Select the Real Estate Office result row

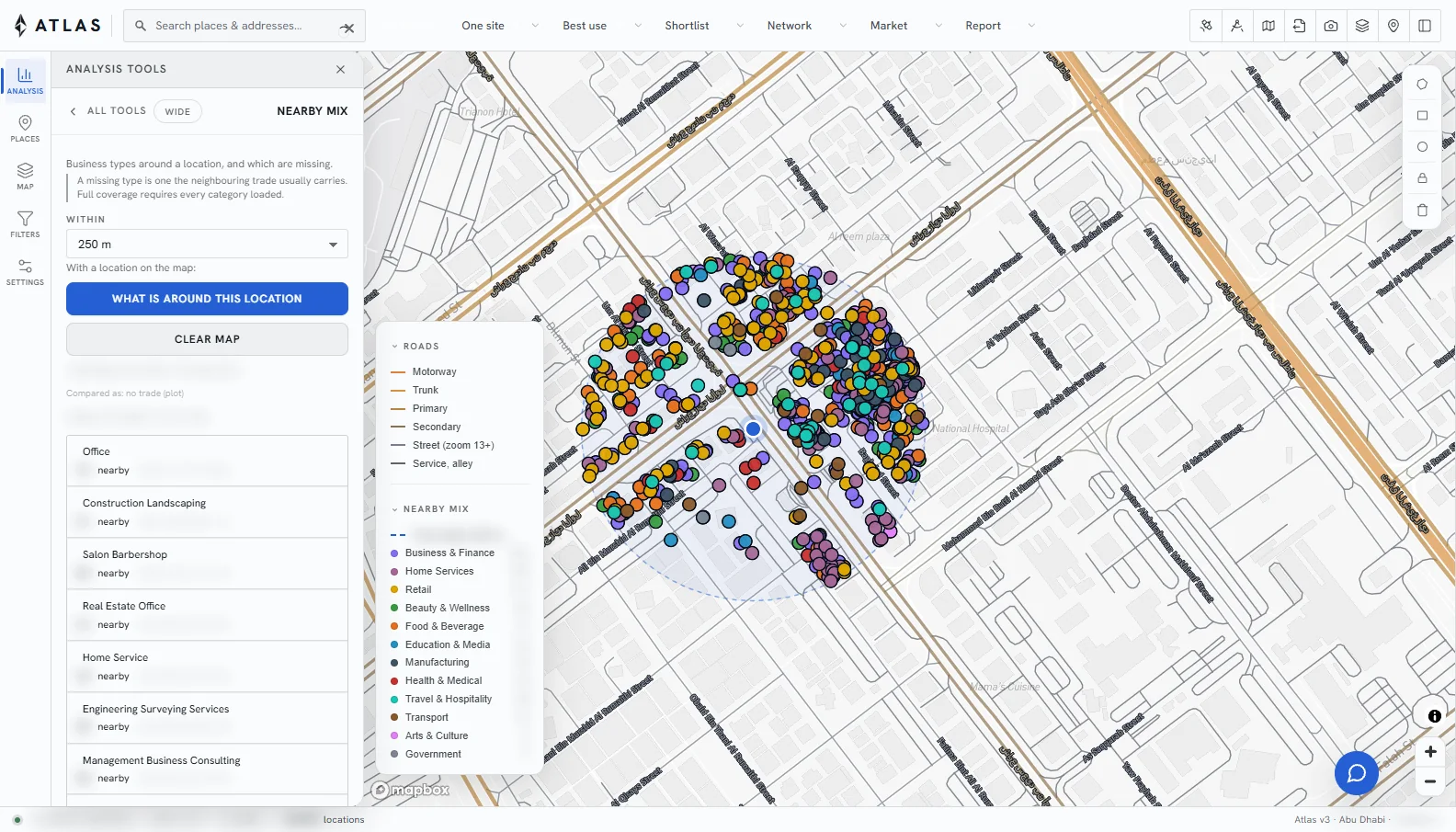coord(207,615)
